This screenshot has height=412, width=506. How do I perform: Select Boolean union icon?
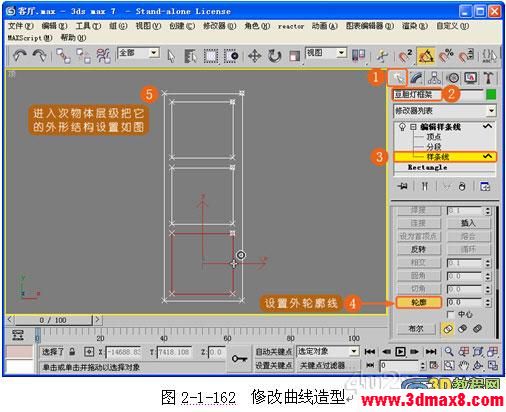point(447,329)
